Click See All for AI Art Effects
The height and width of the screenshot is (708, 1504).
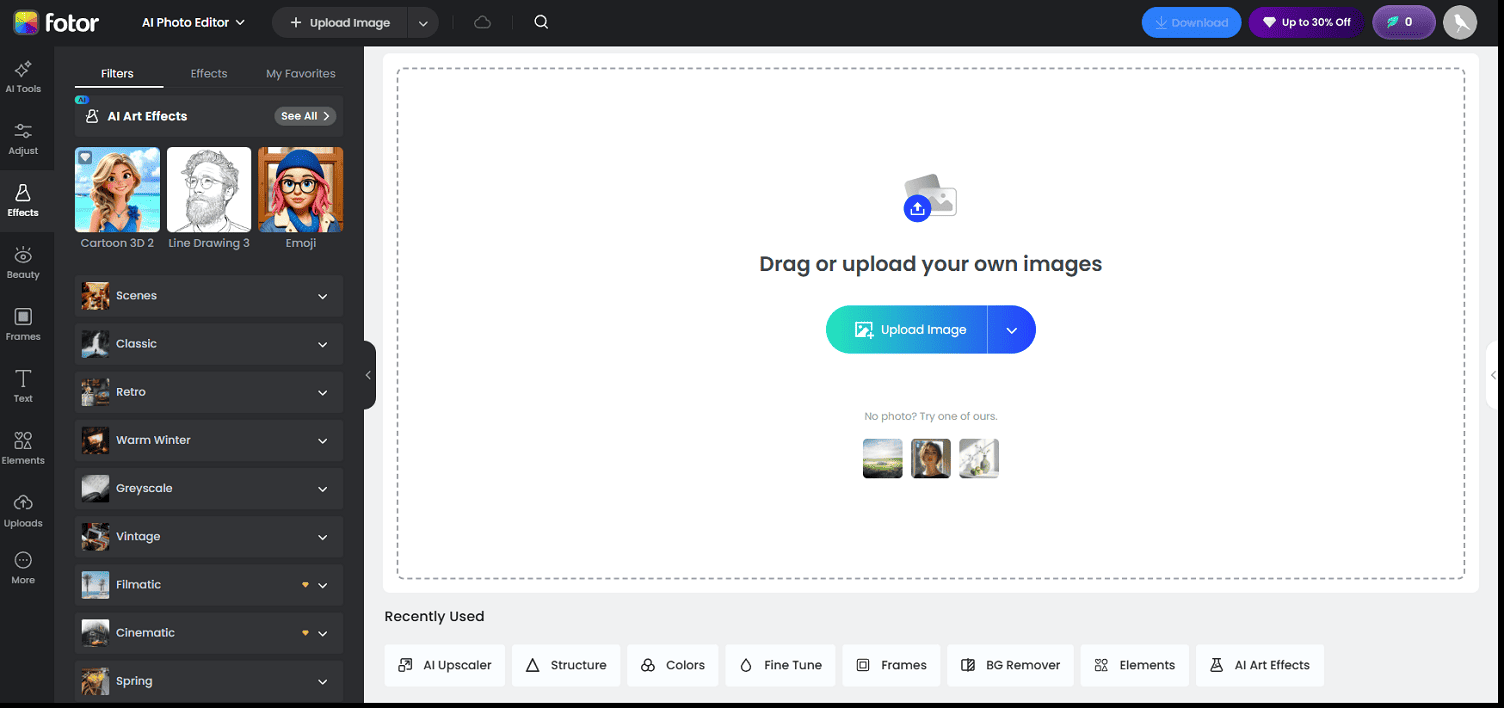point(305,115)
